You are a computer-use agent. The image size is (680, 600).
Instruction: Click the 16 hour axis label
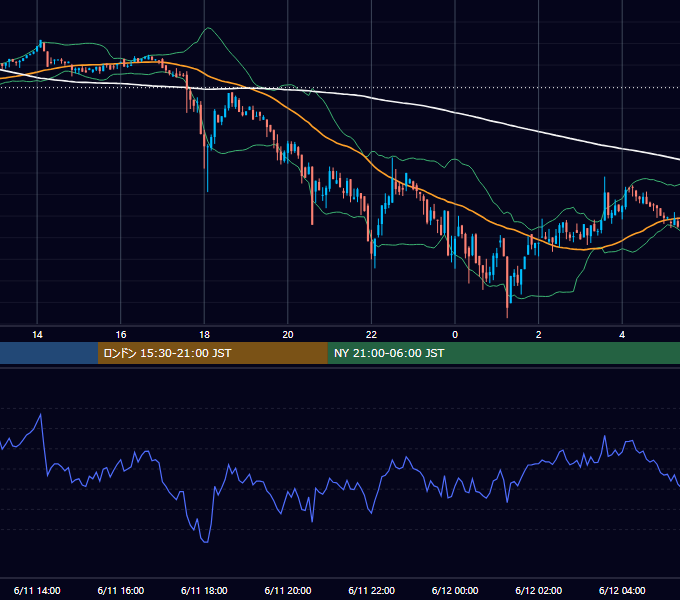121,335
